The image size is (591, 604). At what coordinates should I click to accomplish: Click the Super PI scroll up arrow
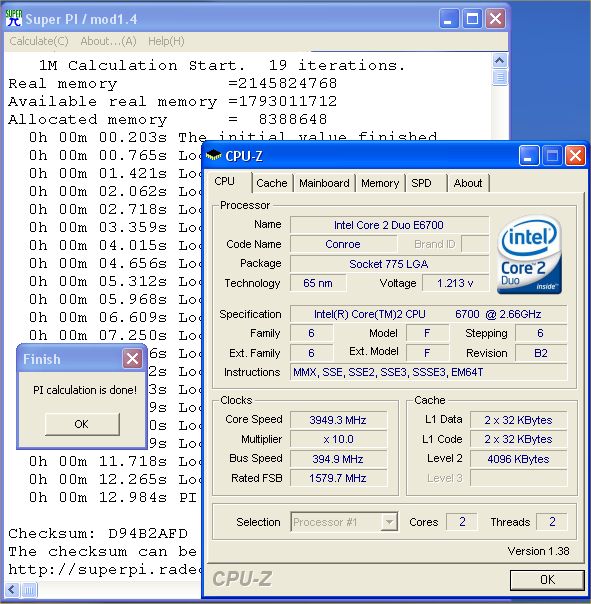click(x=500, y=60)
